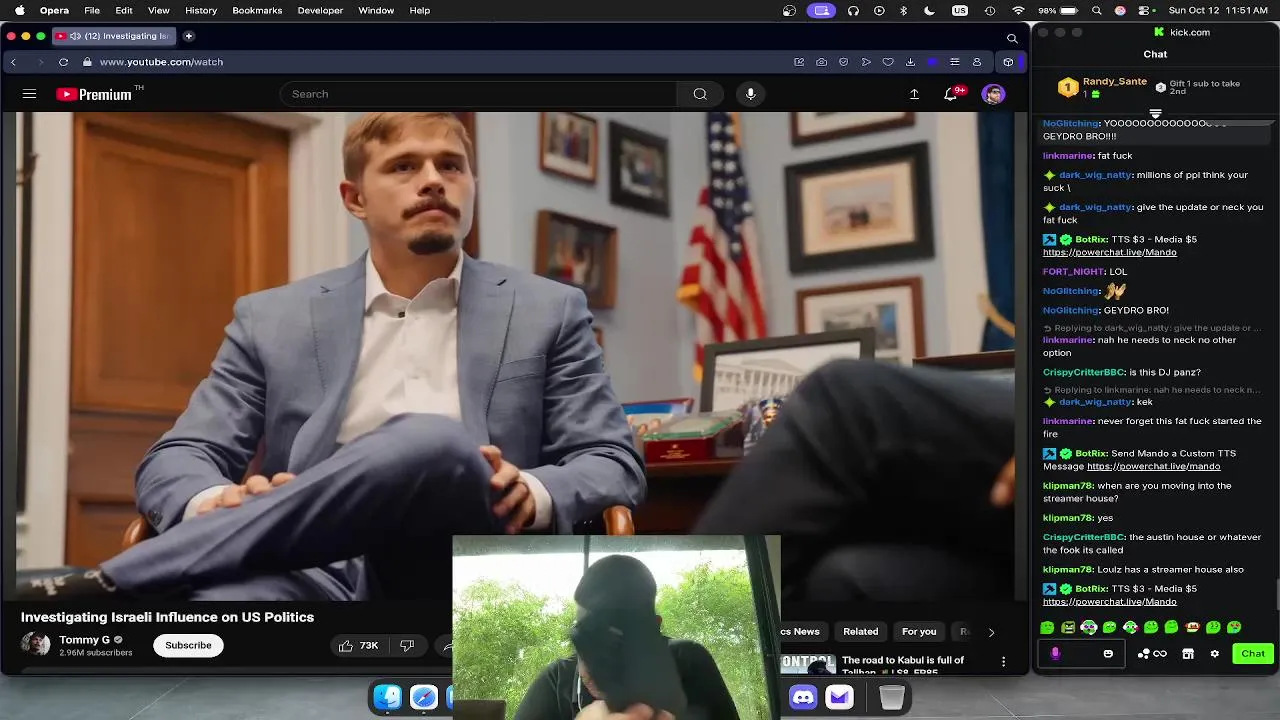Click the kick.com window title
Screen dimensions: 1280x720
pyautogui.click(x=1190, y=32)
